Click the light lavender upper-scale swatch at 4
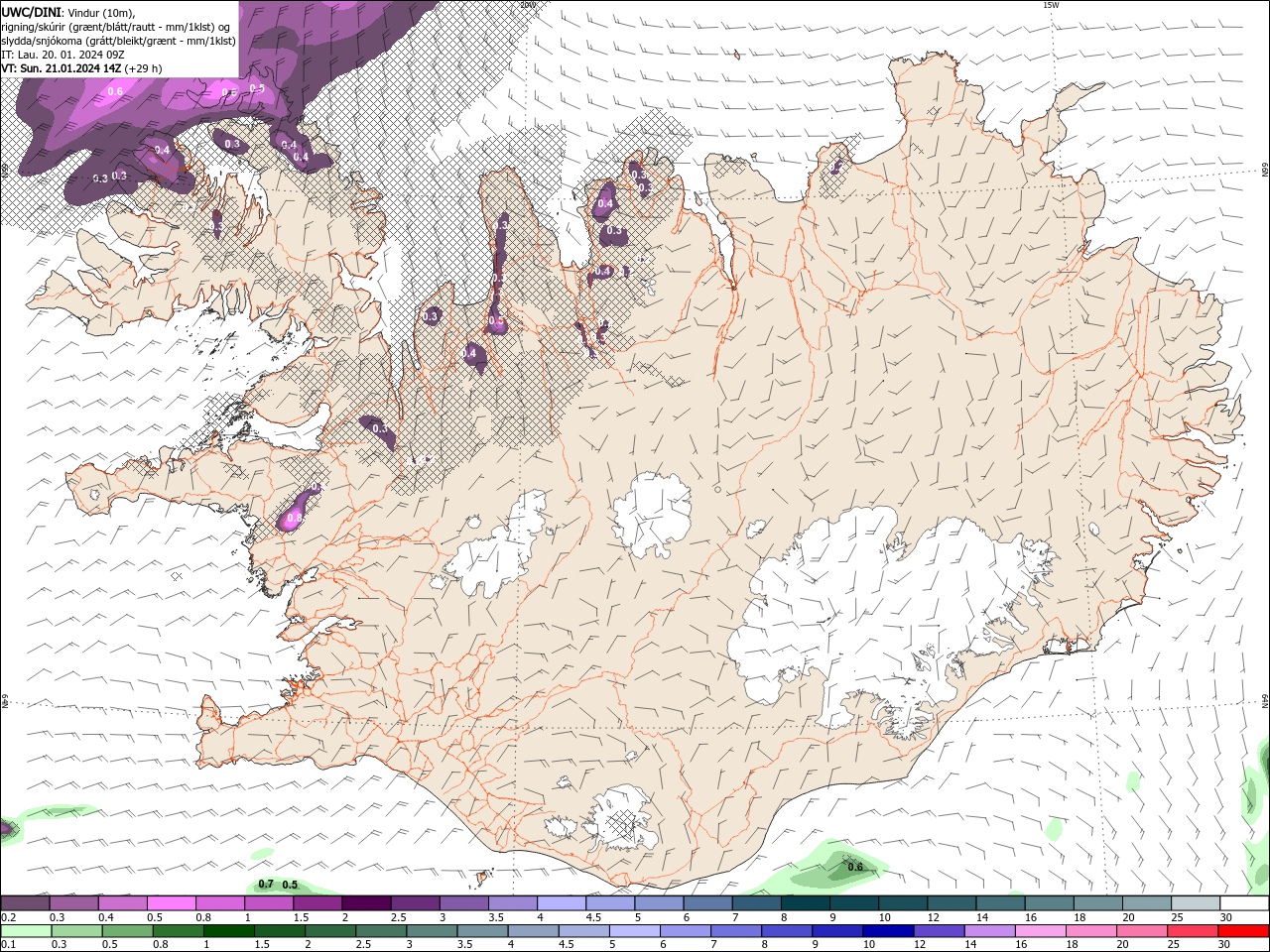1270x952 pixels. 561,903
